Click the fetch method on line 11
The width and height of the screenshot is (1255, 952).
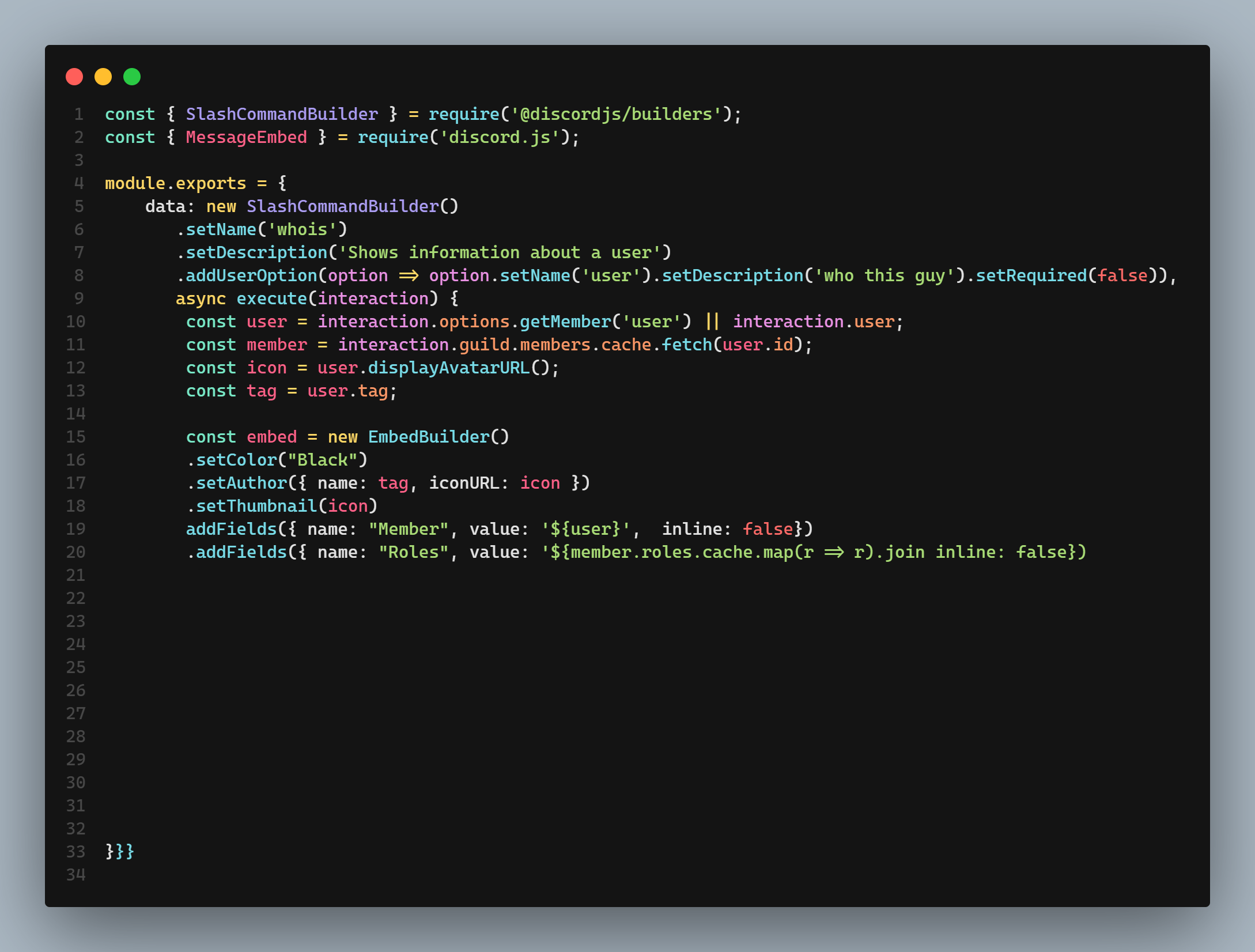[687, 345]
